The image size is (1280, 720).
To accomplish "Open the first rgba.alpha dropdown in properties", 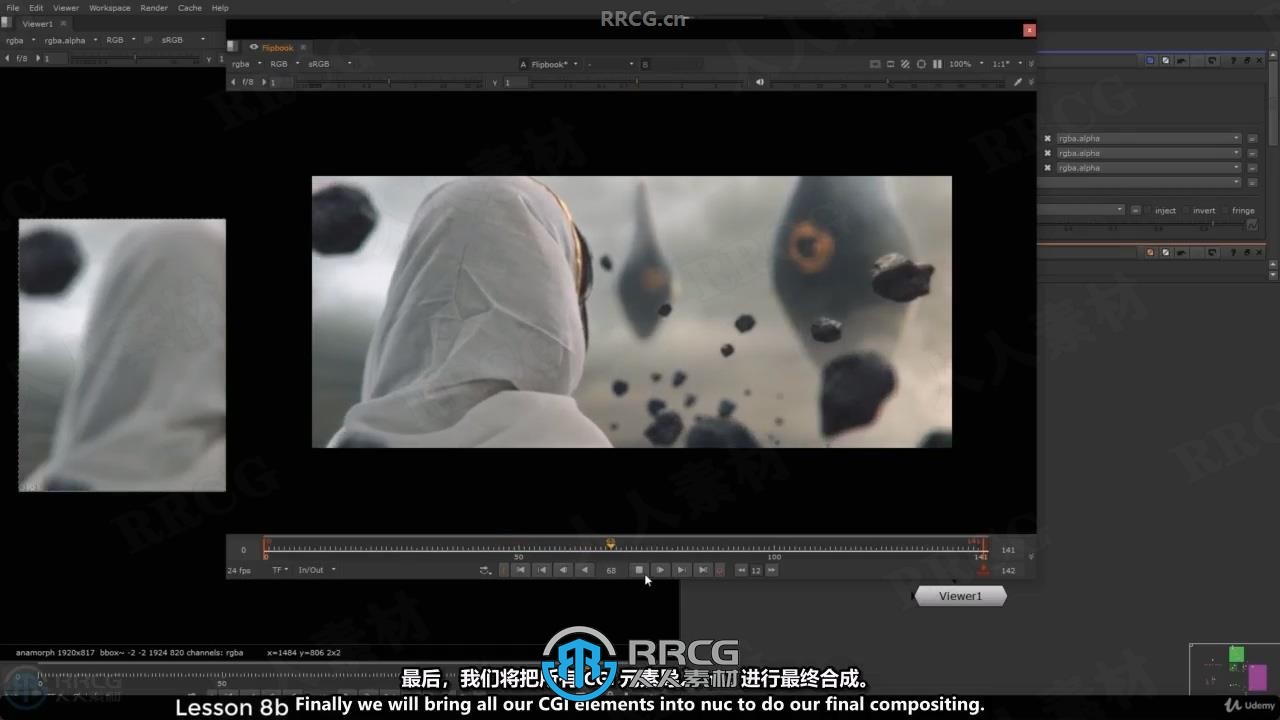I will click(1148, 138).
